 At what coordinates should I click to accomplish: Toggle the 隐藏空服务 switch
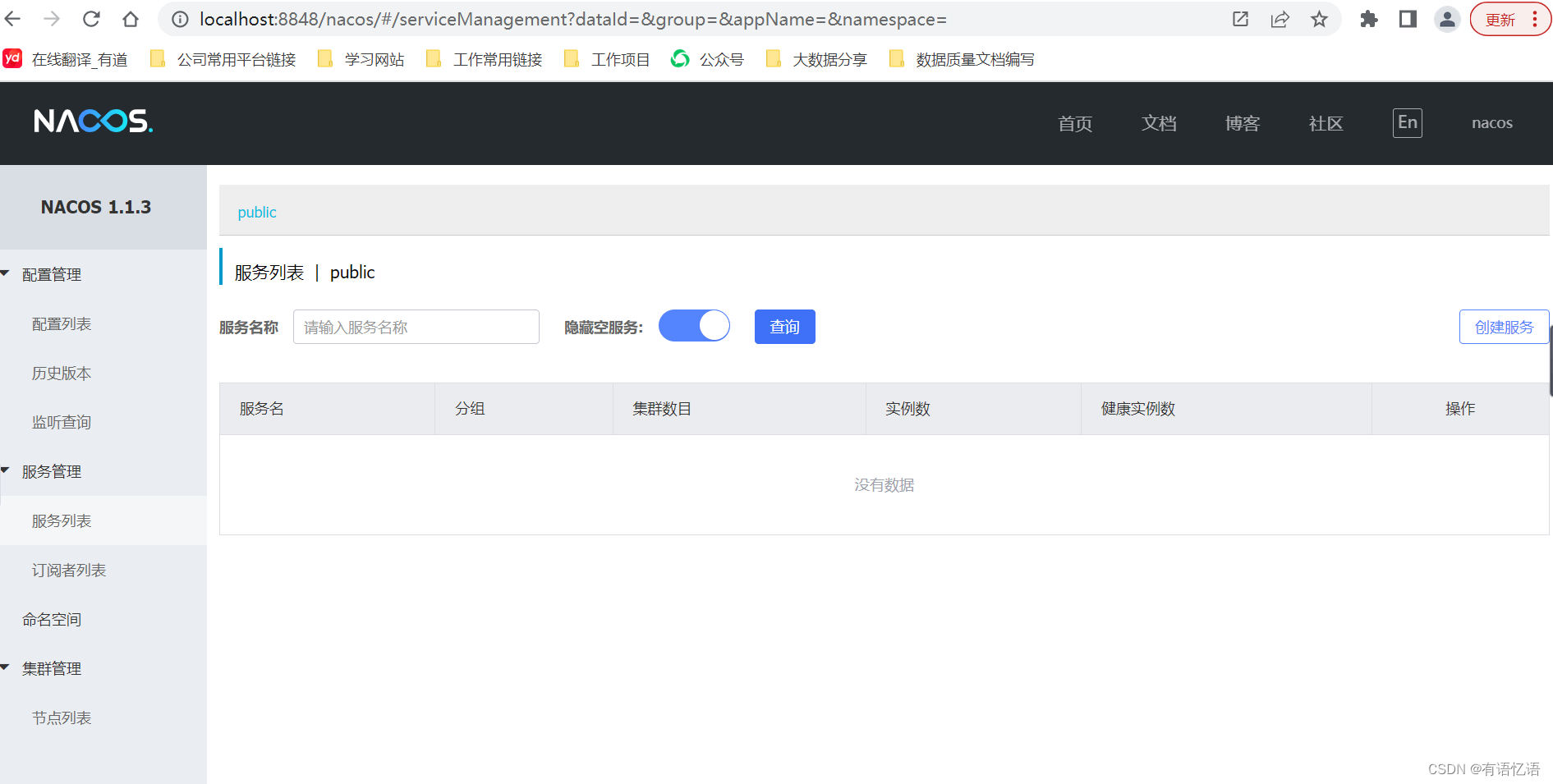(694, 326)
